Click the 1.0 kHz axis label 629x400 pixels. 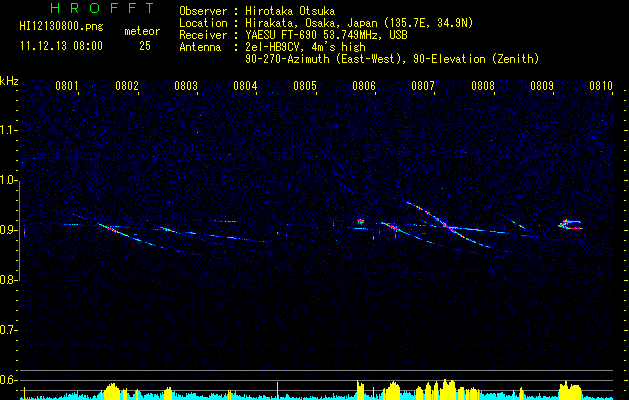[x=8, y=180]
